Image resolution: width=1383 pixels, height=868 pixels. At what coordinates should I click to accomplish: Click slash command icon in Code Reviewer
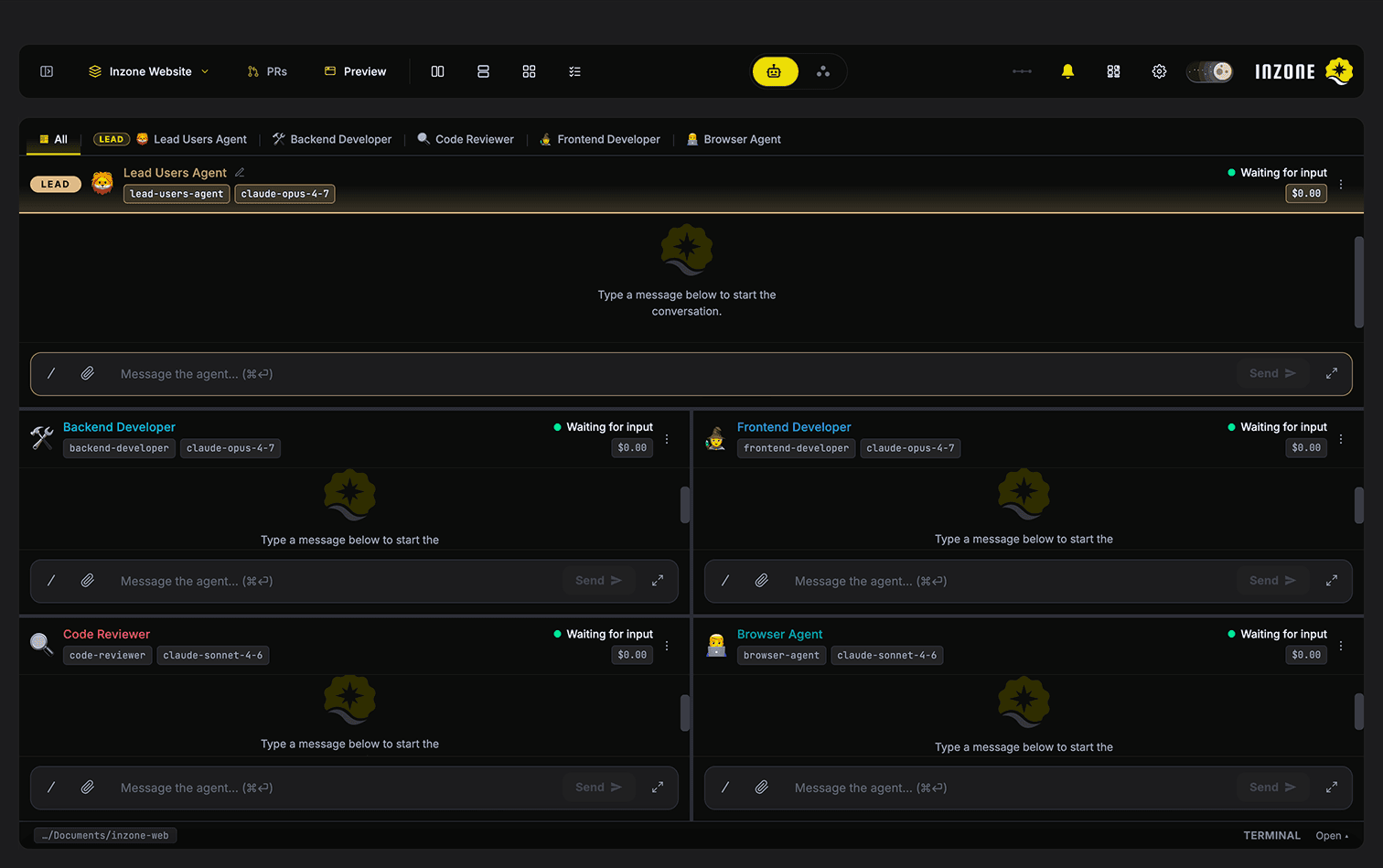pos(51,788)
